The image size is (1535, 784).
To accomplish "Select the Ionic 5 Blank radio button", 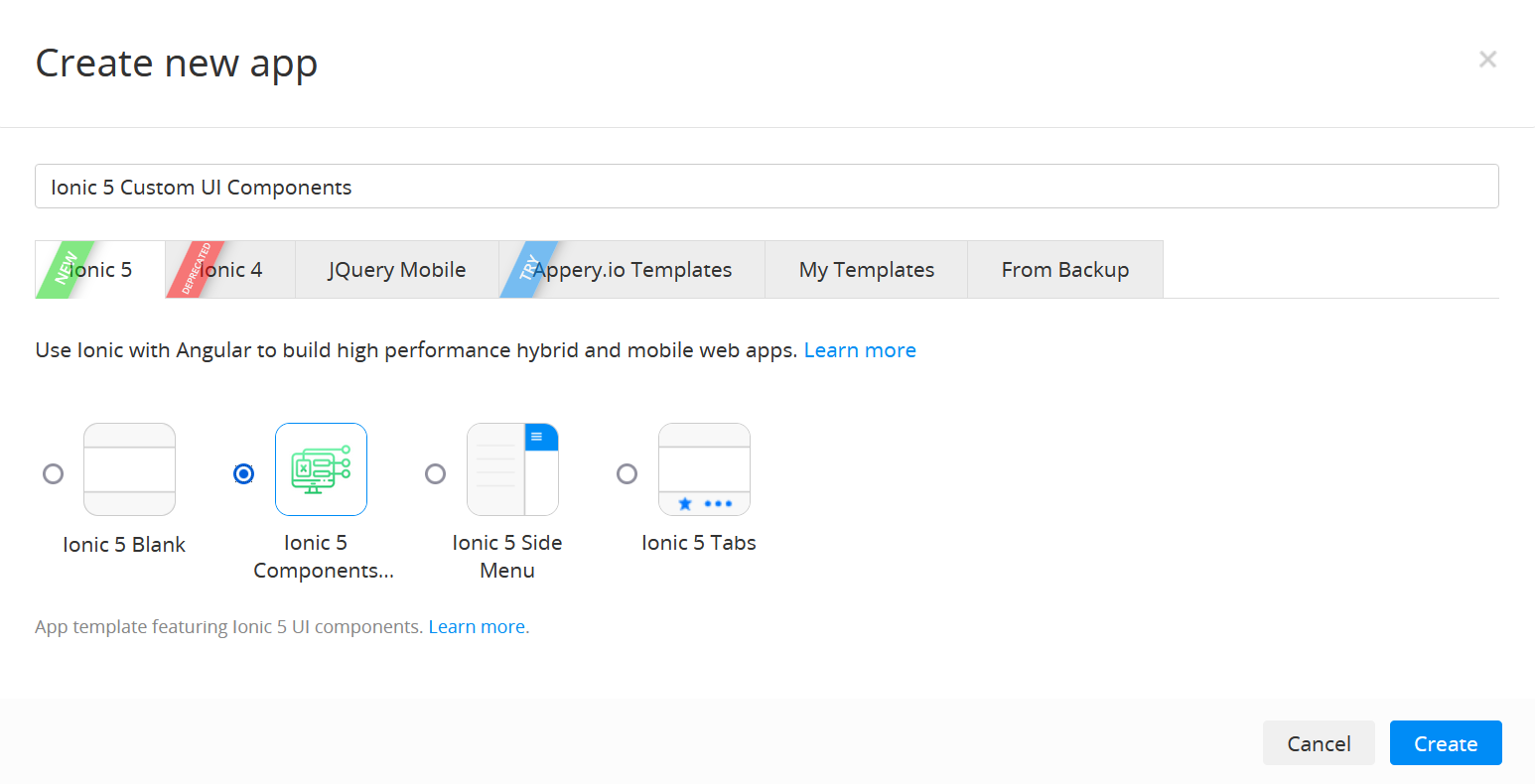I will [x=54, y=473].
